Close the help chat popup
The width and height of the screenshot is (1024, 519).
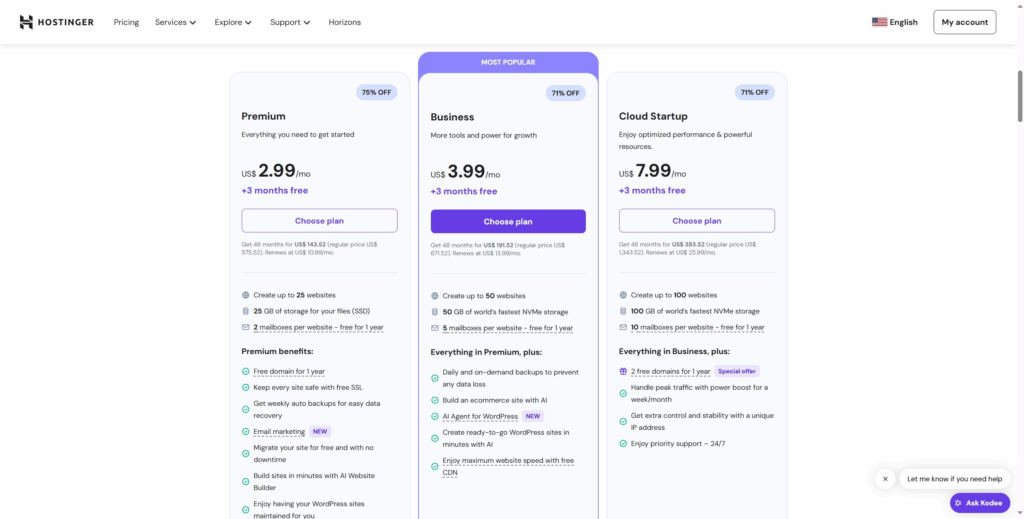(884, 479)
